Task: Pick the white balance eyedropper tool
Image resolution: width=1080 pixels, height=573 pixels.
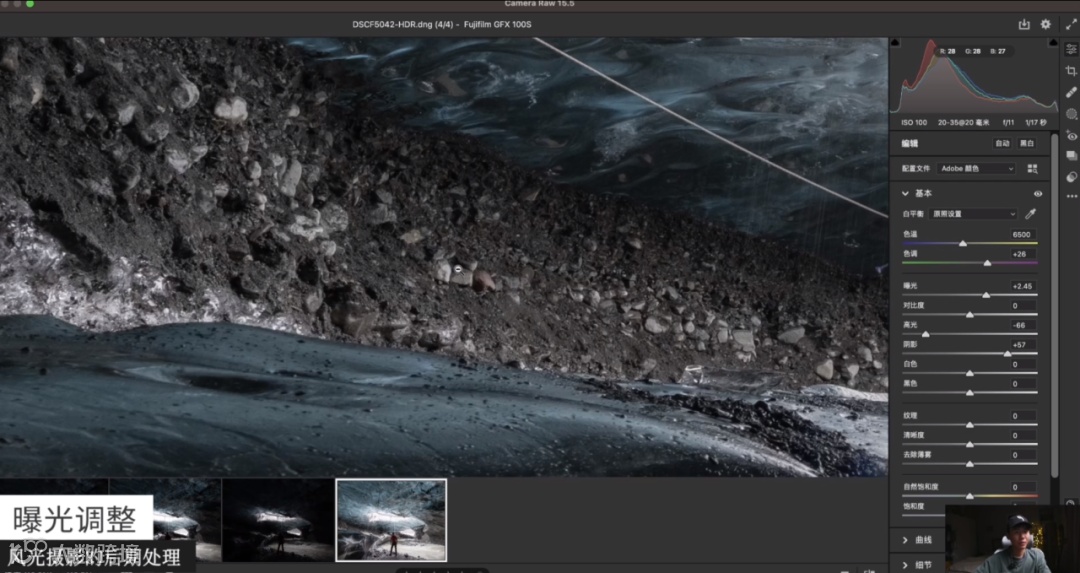Action: click(1031, 214)
